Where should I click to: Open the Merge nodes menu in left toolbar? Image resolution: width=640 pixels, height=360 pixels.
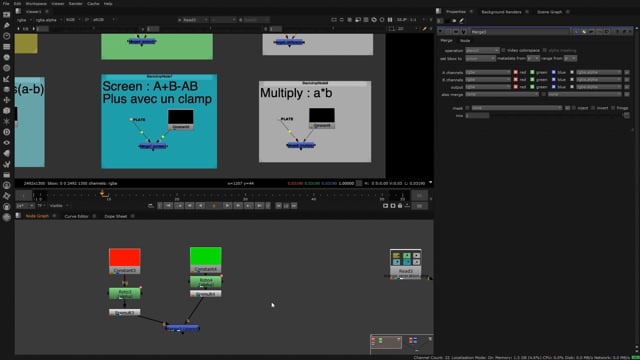point(7,89)
